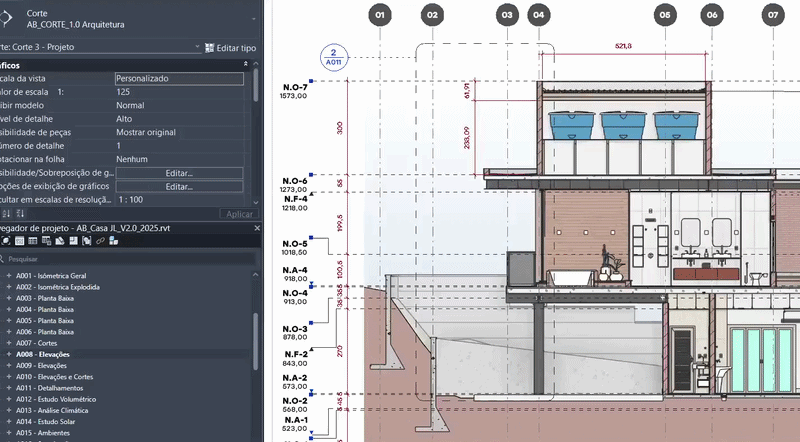Viewport: 800px width, 442px height.
Task: Click the floor plan browser toolbar icon
Action: 73,241
